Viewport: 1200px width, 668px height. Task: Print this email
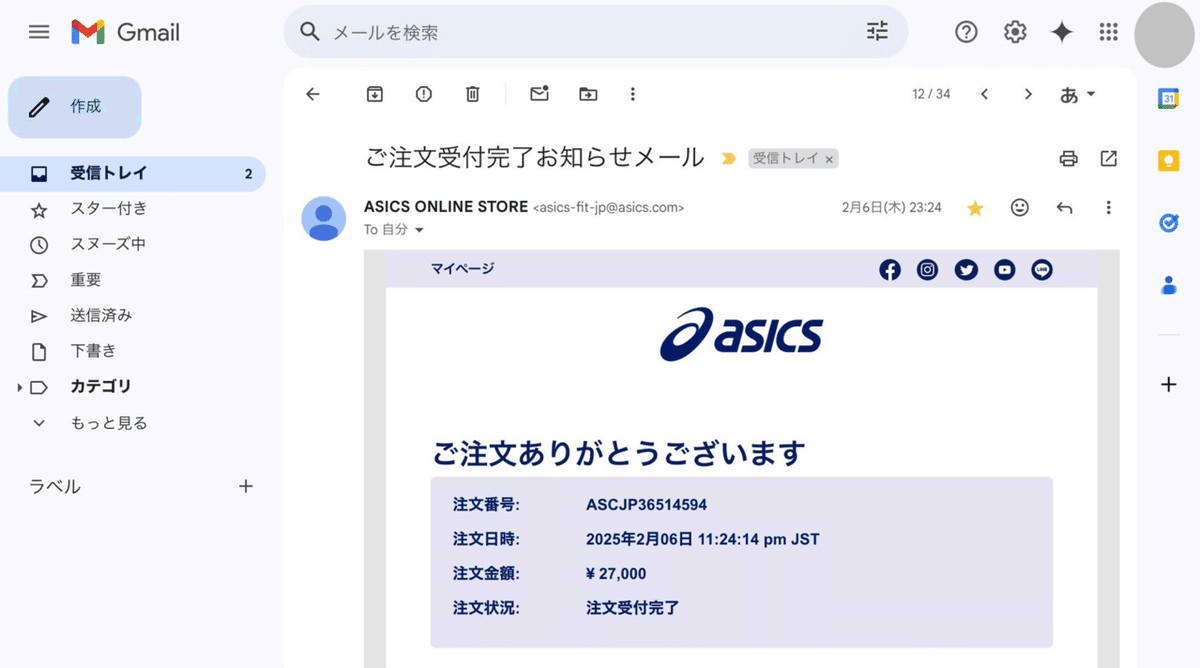pyautogui.click(x=1069, y=158)
